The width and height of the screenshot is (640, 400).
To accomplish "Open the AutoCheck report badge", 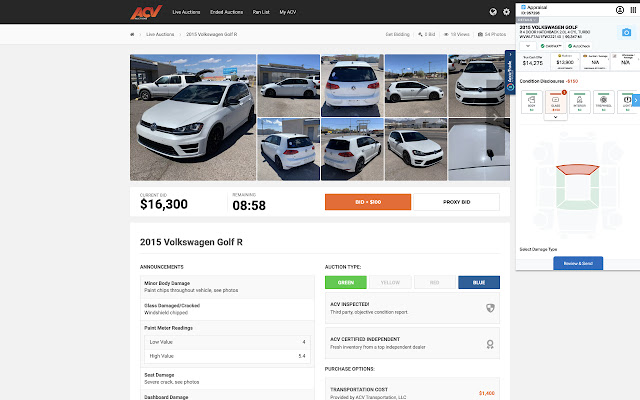I will [x=579, y=46].
